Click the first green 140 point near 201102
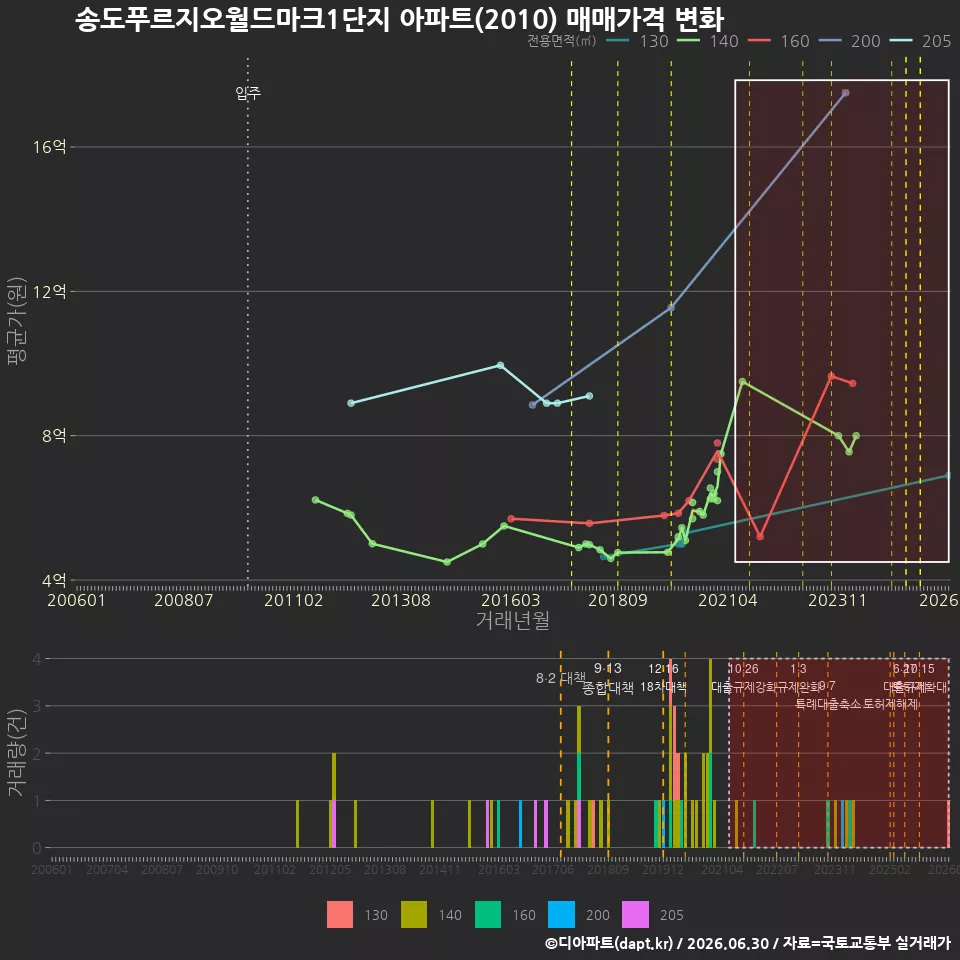 point(315,500)
